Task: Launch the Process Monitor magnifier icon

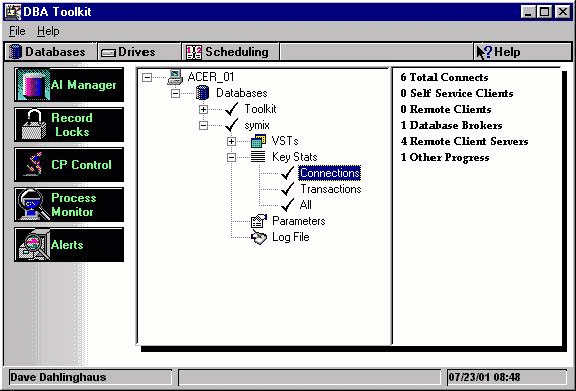Action: [x=33, y=204]
